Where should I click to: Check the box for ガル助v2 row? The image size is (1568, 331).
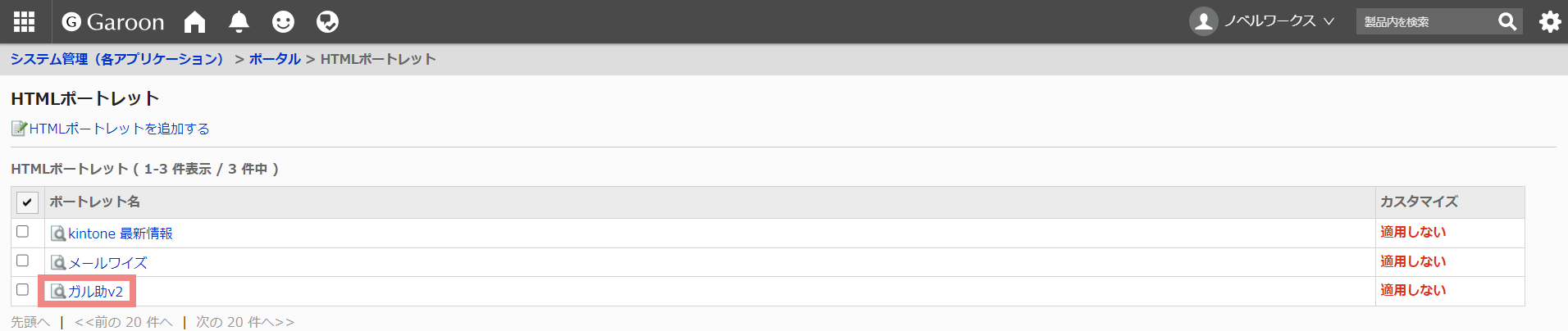click(x=23, y=289)
